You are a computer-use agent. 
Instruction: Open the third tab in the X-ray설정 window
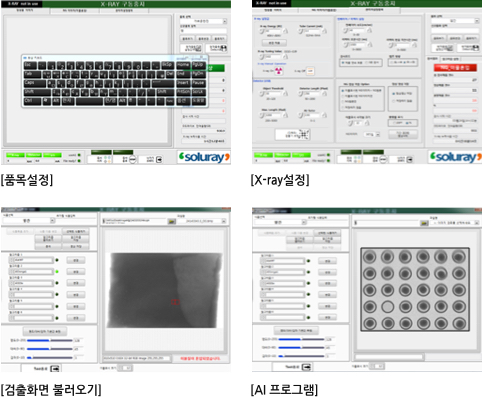point(375,10)
